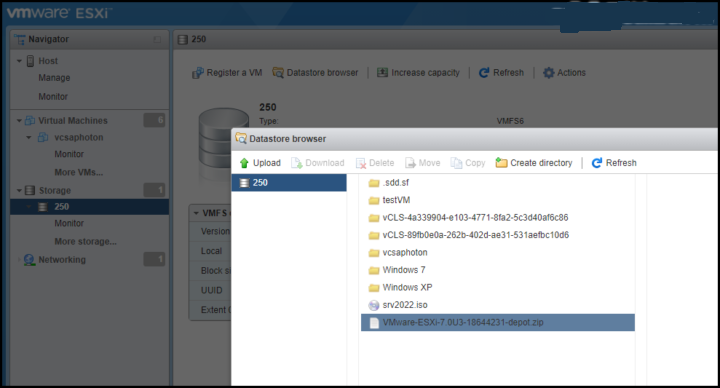Open Datastore browser from main toolbar
This screenshot has width=720, height=388.
click(x=315, y=73)
